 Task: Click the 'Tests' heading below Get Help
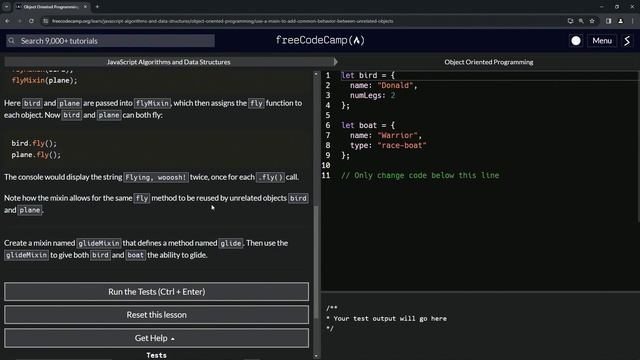coord(156,355)
